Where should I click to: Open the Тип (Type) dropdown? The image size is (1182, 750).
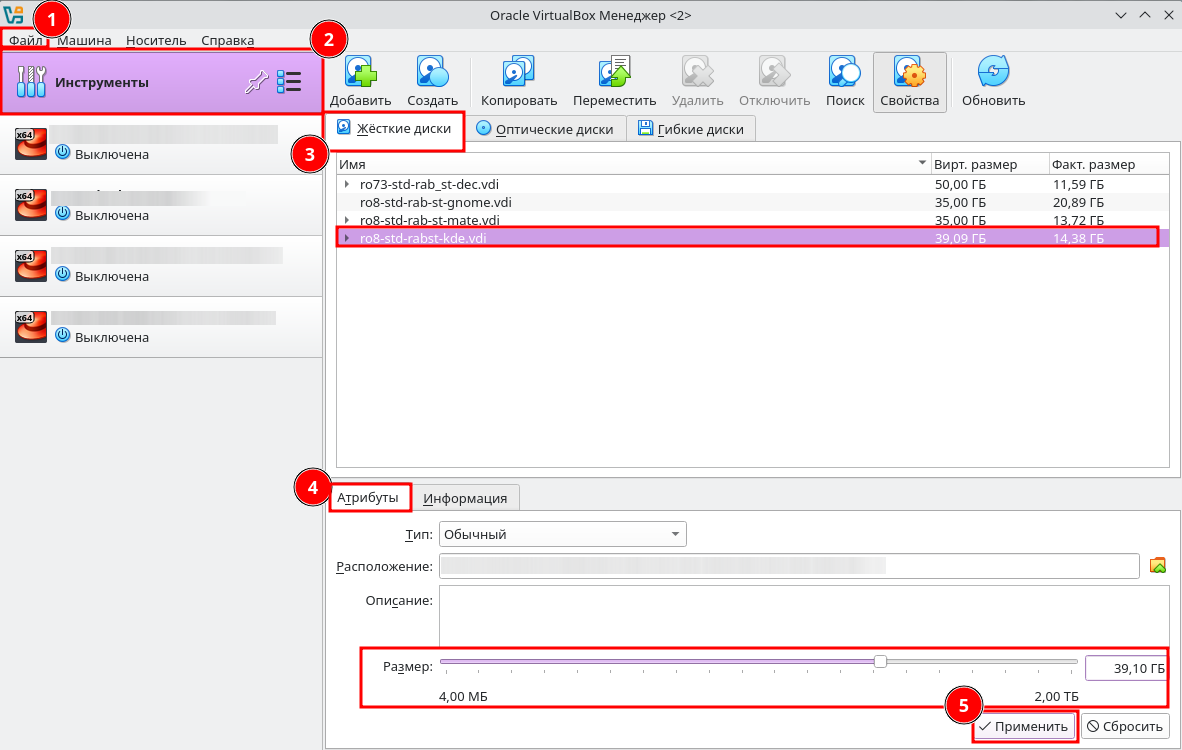coord(564,534)
